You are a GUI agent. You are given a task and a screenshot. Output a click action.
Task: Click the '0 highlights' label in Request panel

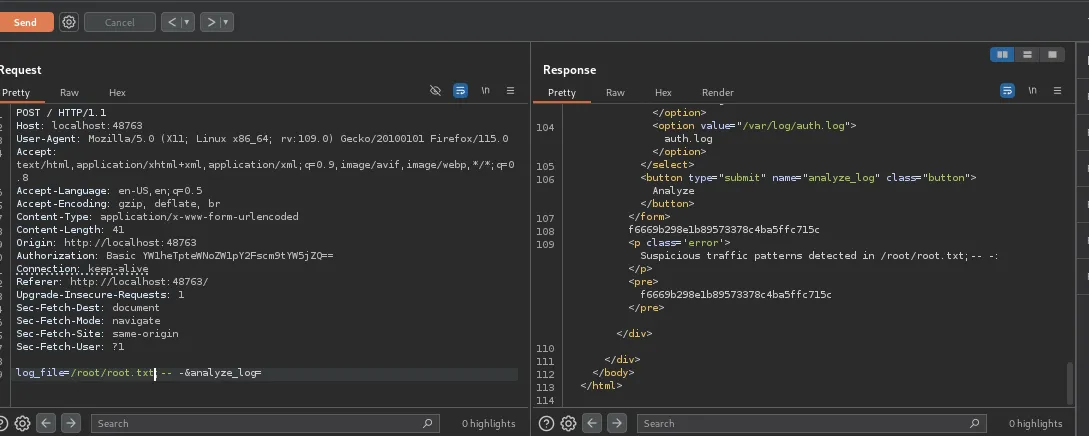[x=489, y=424]
